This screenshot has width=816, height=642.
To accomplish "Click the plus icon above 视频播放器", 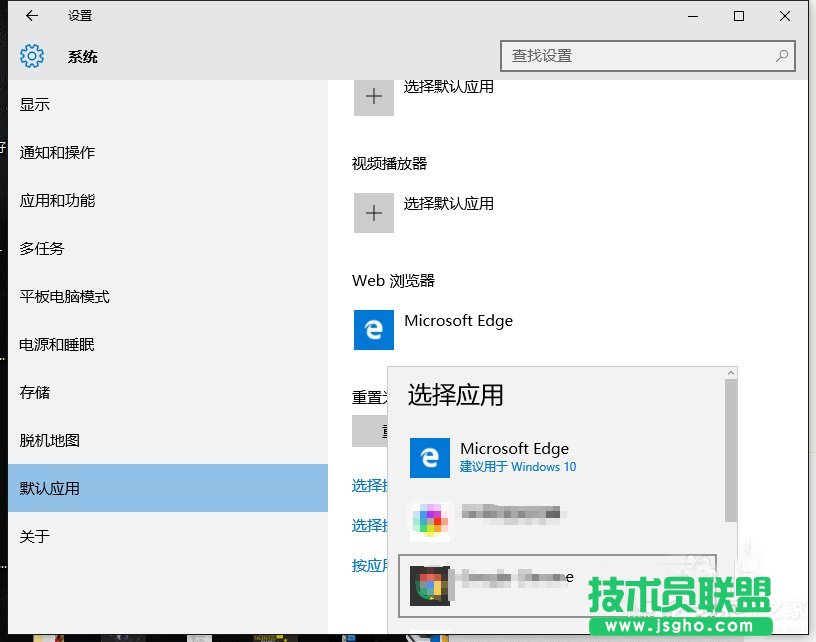I will point(374,96).
